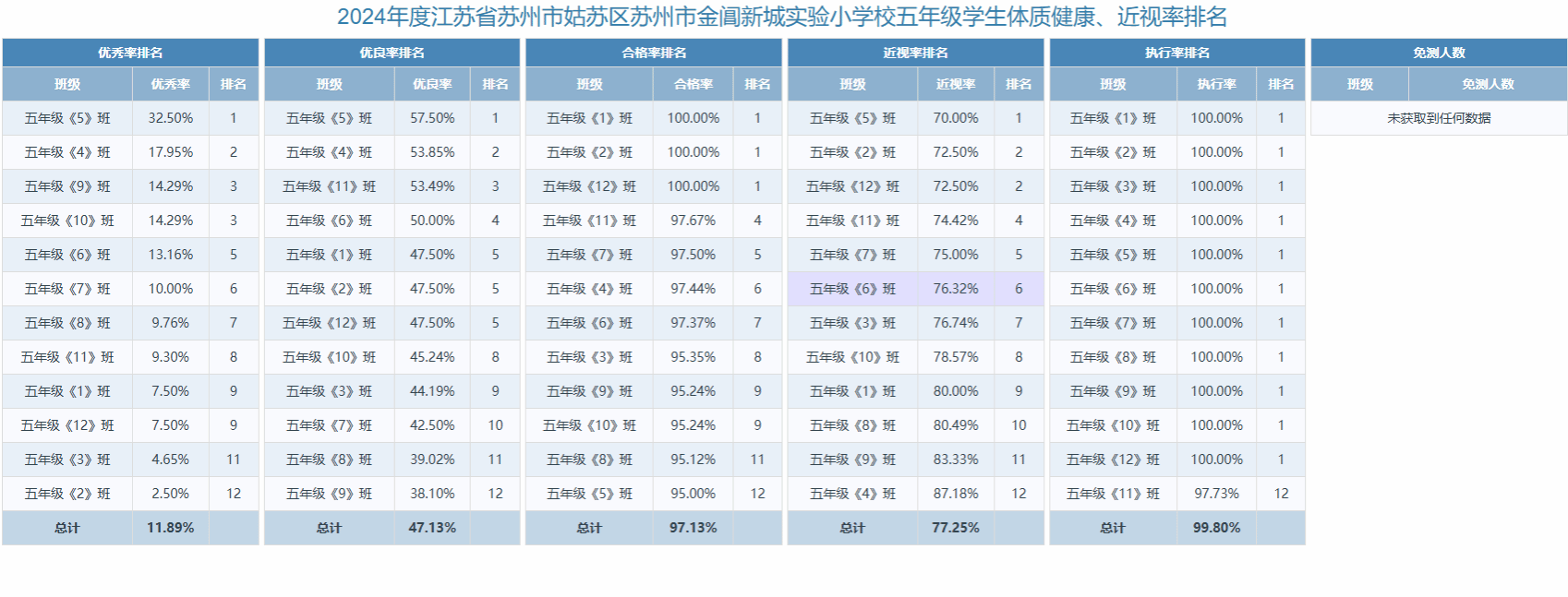Select the 57.50% cell in 优良率排名
This screenshot has height=597, width=1568.
432,118
